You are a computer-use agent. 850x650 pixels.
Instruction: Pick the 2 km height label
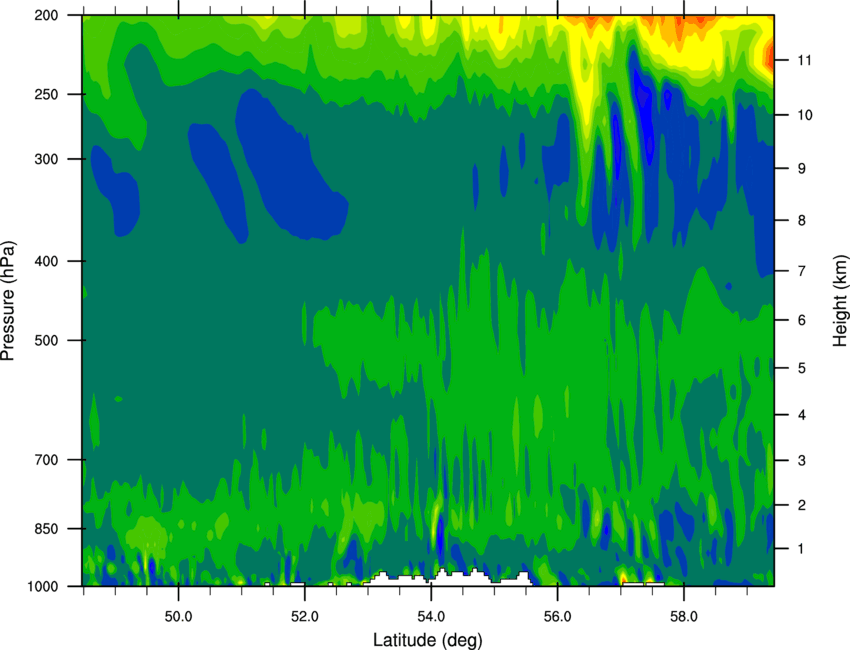[x=802, y=505]
